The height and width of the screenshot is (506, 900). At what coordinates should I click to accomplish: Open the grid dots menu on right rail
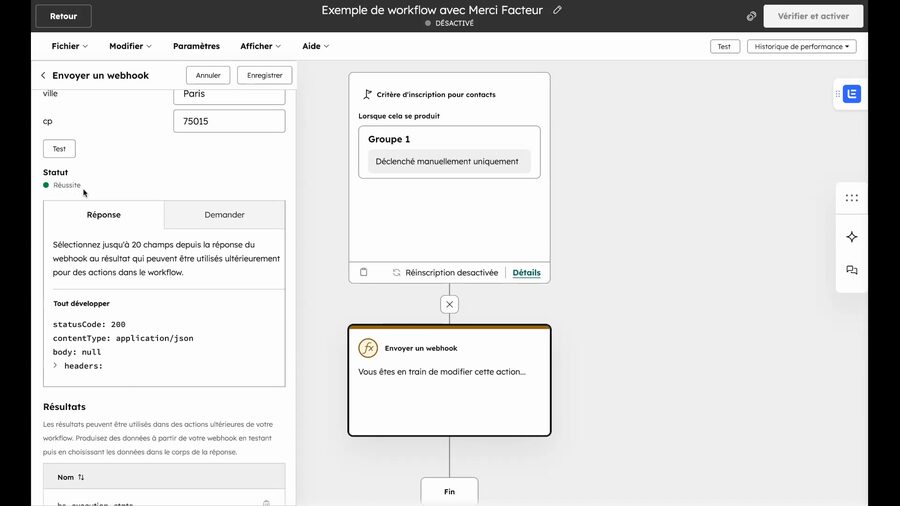852,198
